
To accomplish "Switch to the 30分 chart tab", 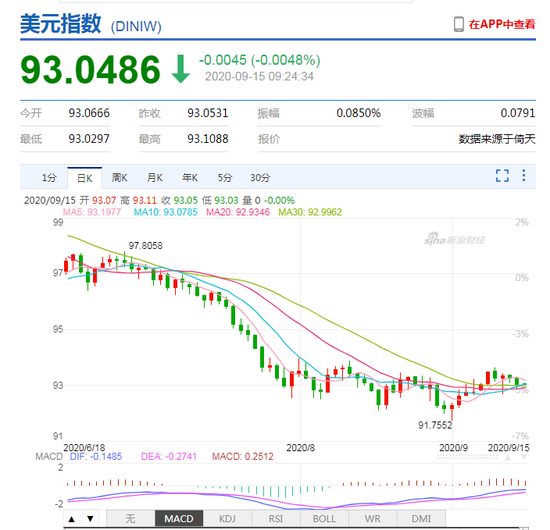I will tap(260, 178).
